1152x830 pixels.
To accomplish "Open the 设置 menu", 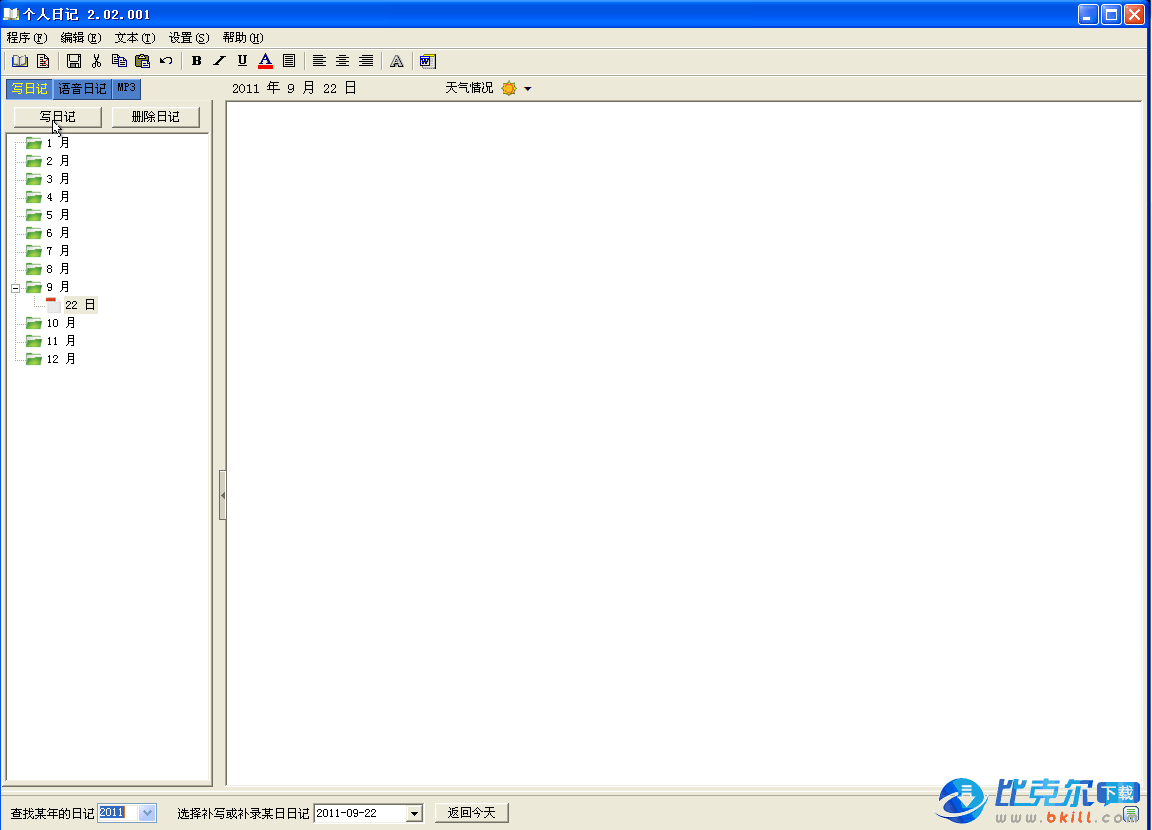I will [x=188, y=38].
